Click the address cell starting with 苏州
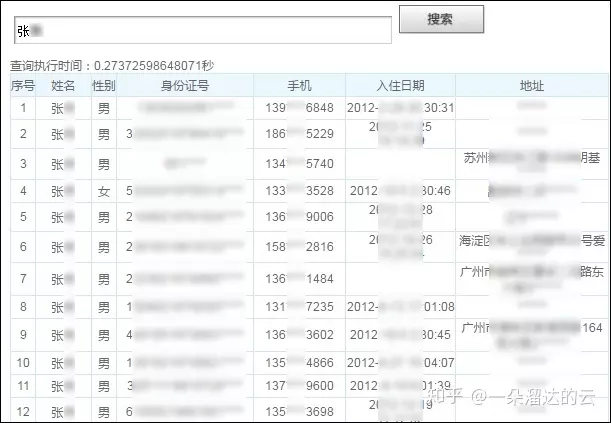The height and width of the screenshot is (423, 611). 532,164
